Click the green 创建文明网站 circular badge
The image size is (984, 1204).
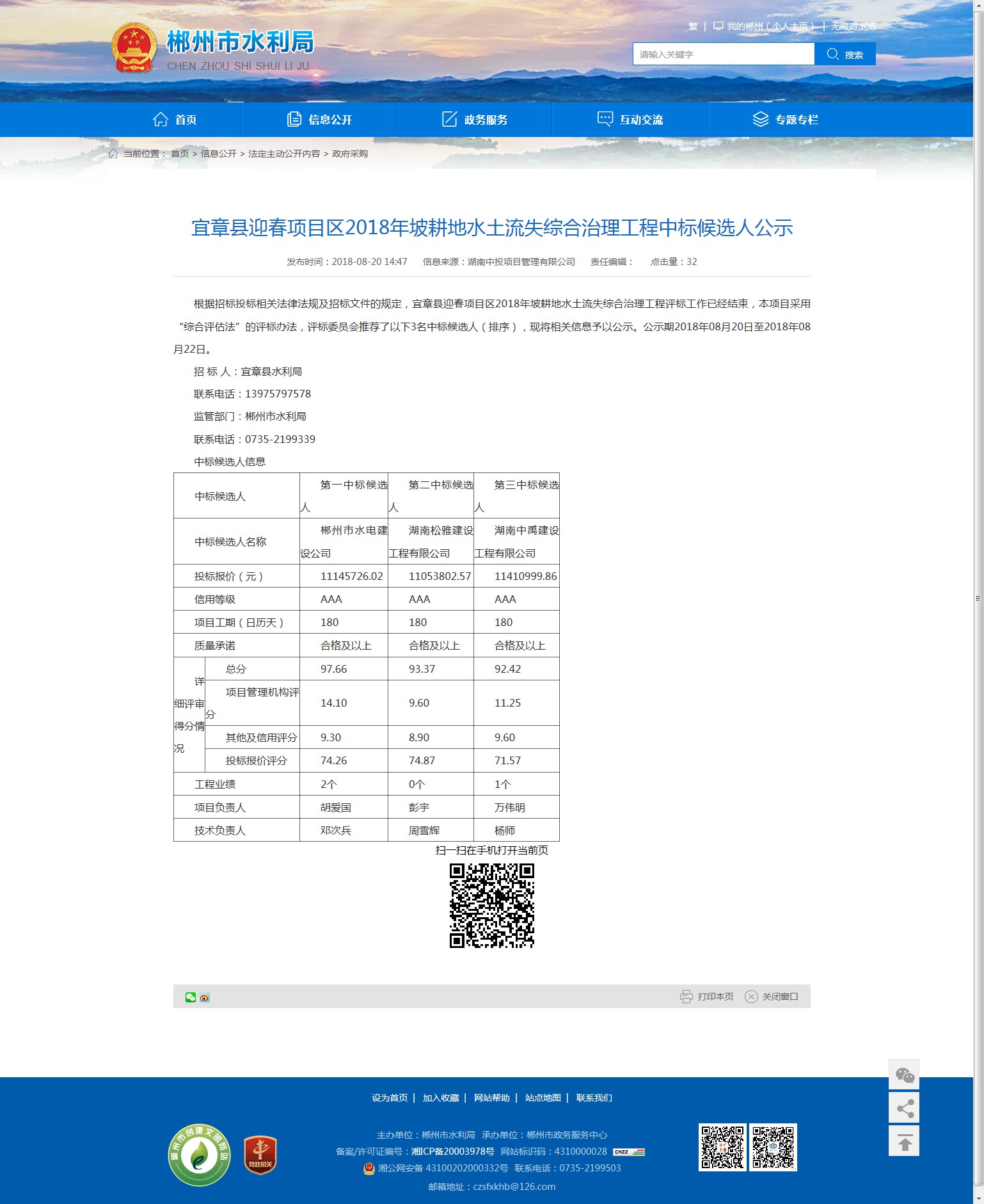pos(199,1155)
